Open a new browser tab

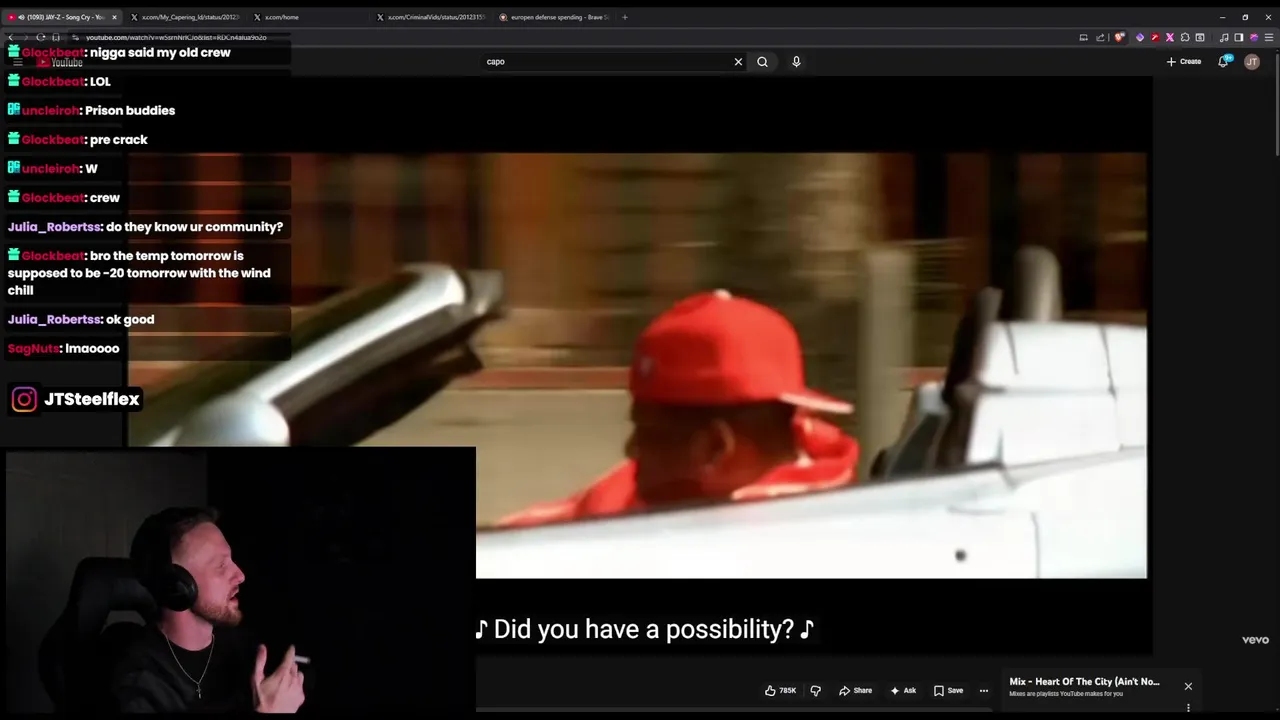point(625,17)
